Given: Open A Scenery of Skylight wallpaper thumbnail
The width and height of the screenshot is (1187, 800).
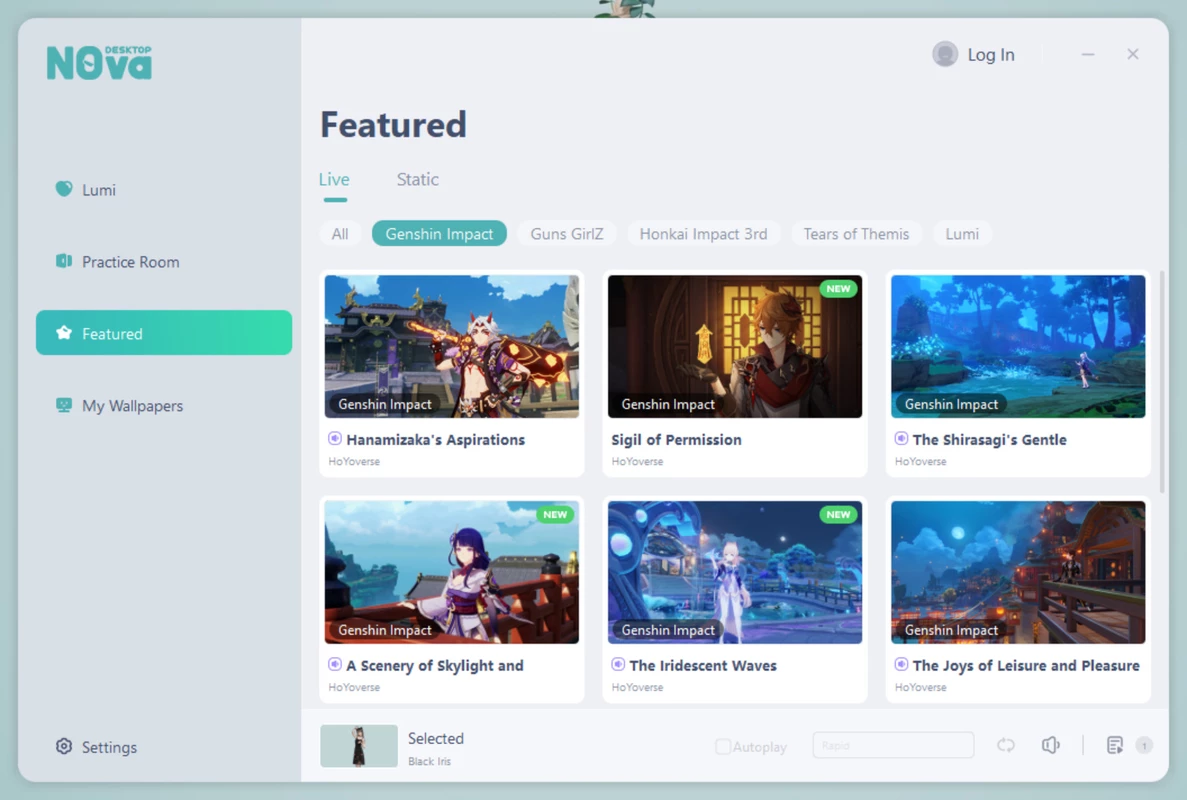Looking at the screenshot, I should [x=452, y=572].
